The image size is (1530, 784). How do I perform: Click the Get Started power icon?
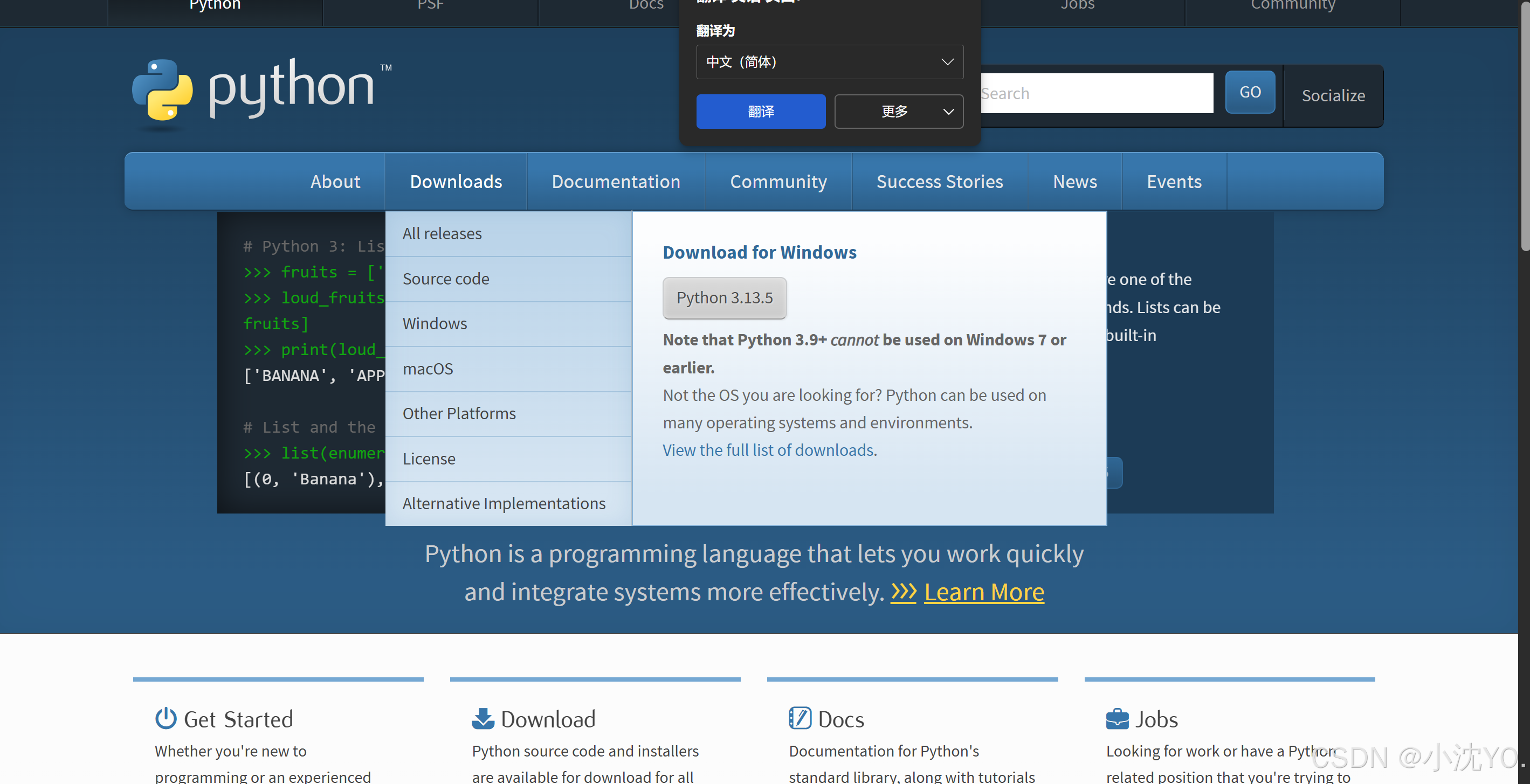[166, 718]
